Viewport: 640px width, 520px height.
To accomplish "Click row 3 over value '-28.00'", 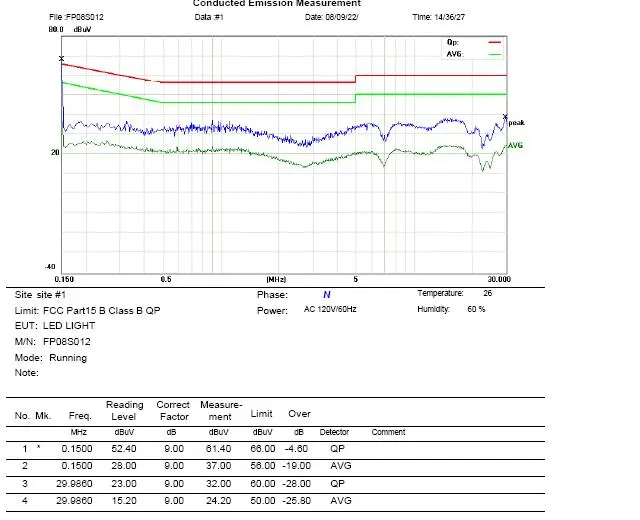I will 296,484.
